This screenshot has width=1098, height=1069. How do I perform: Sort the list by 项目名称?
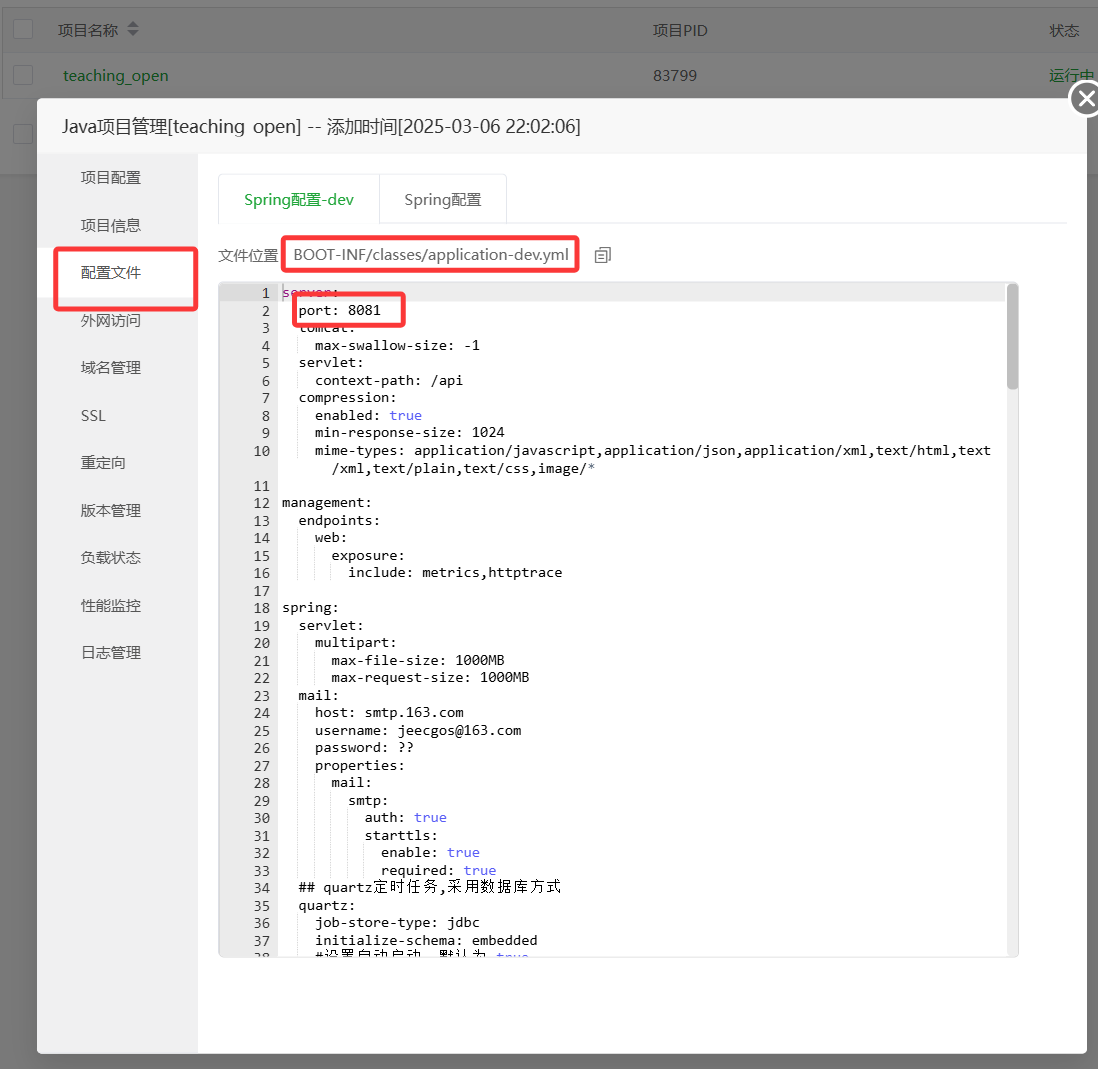coord(133,30)
